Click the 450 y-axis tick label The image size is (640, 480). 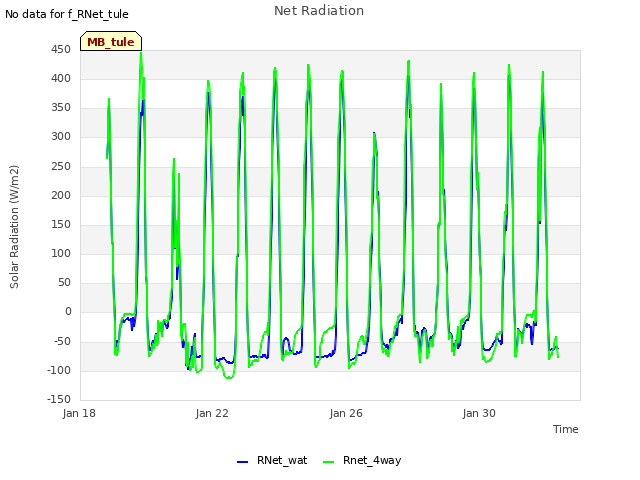pyautogui.click(x=61, y=49)
